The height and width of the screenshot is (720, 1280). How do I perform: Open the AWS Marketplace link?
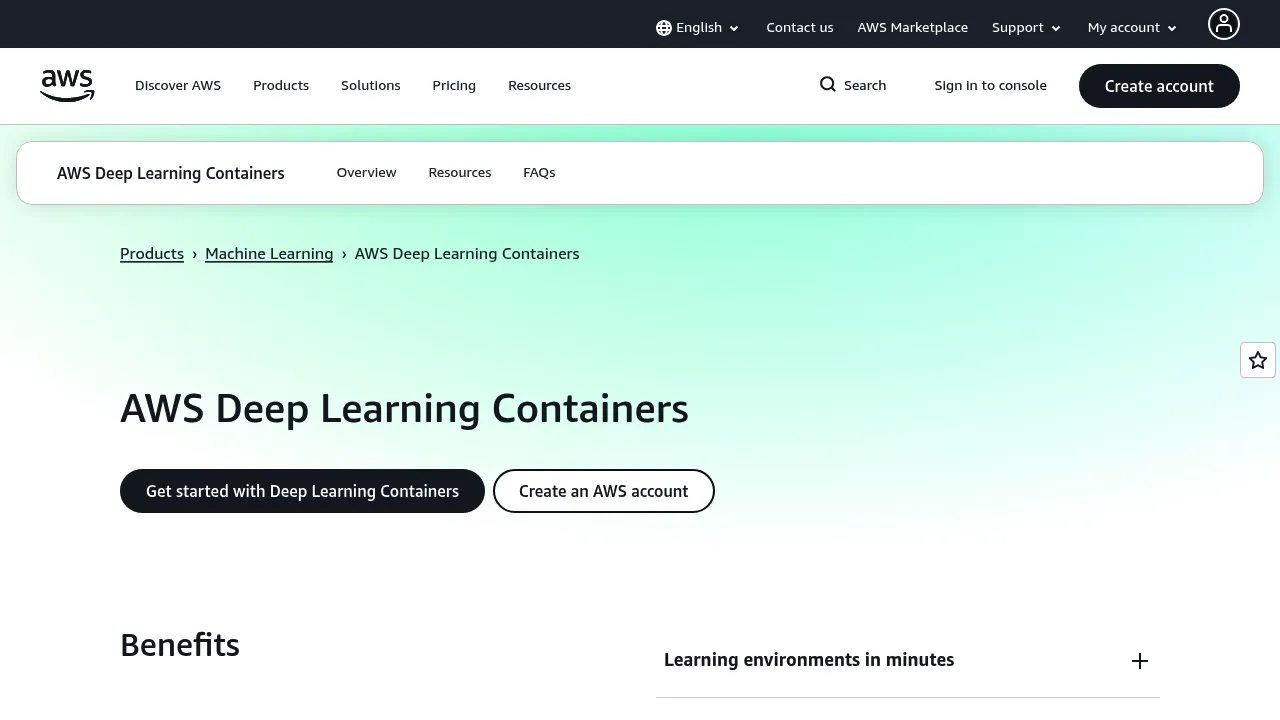[913, 28]
